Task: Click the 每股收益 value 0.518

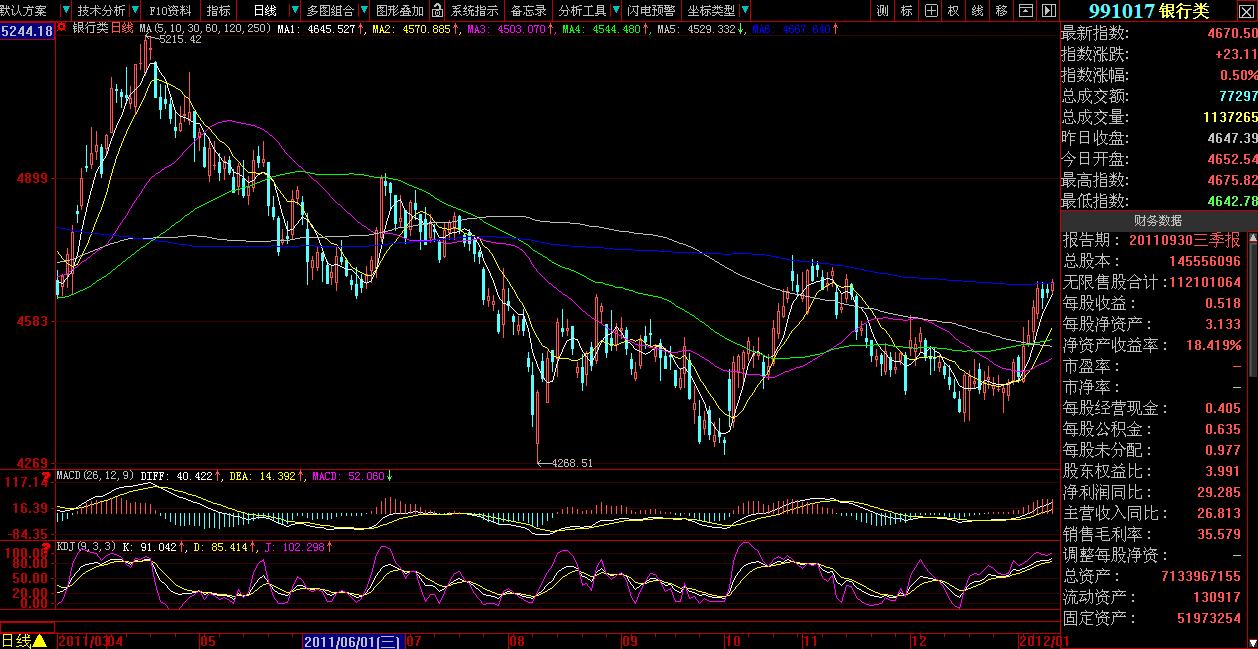Action: tap(1223, 303)
